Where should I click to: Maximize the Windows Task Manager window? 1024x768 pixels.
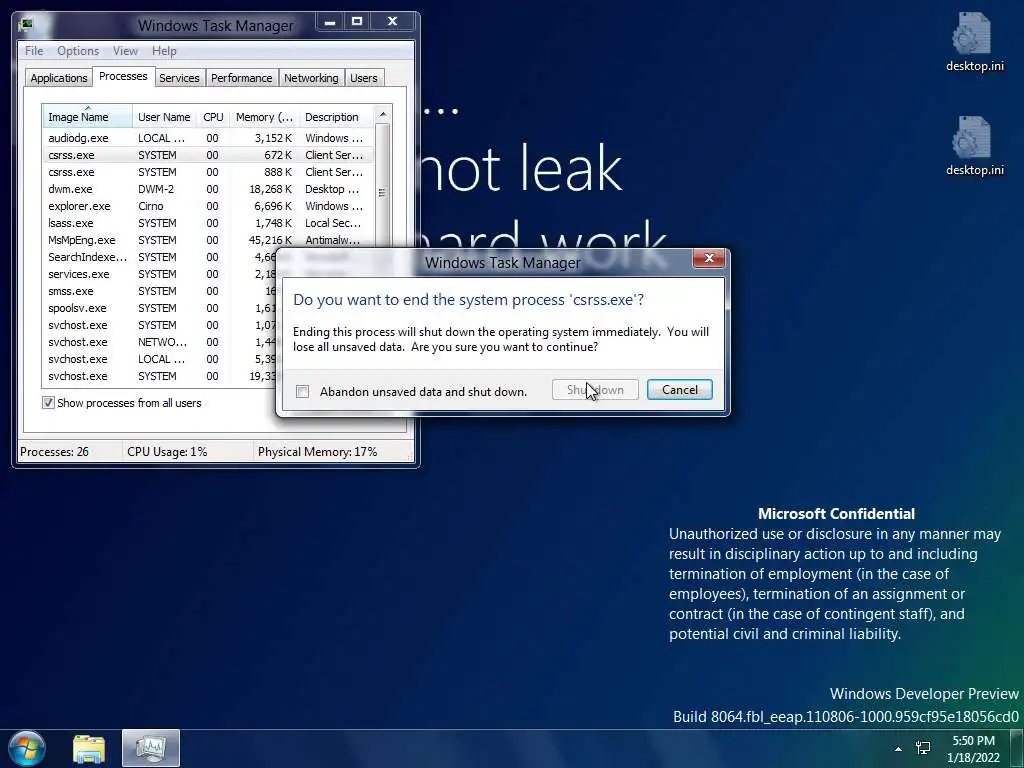(357, 22)
